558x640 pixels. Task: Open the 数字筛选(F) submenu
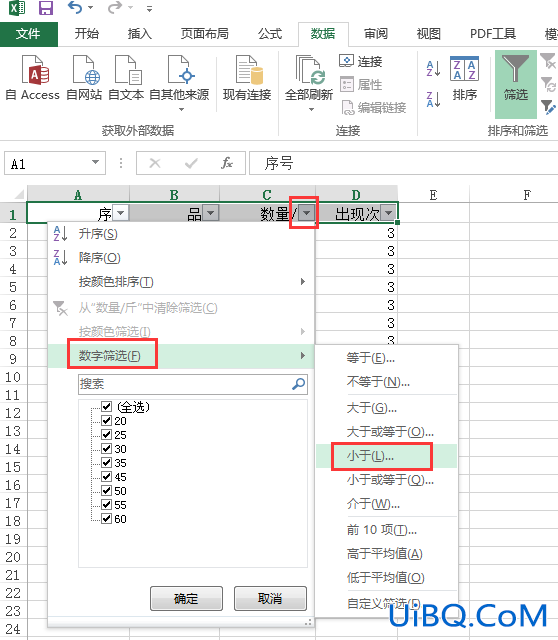[x=181, y=356]
